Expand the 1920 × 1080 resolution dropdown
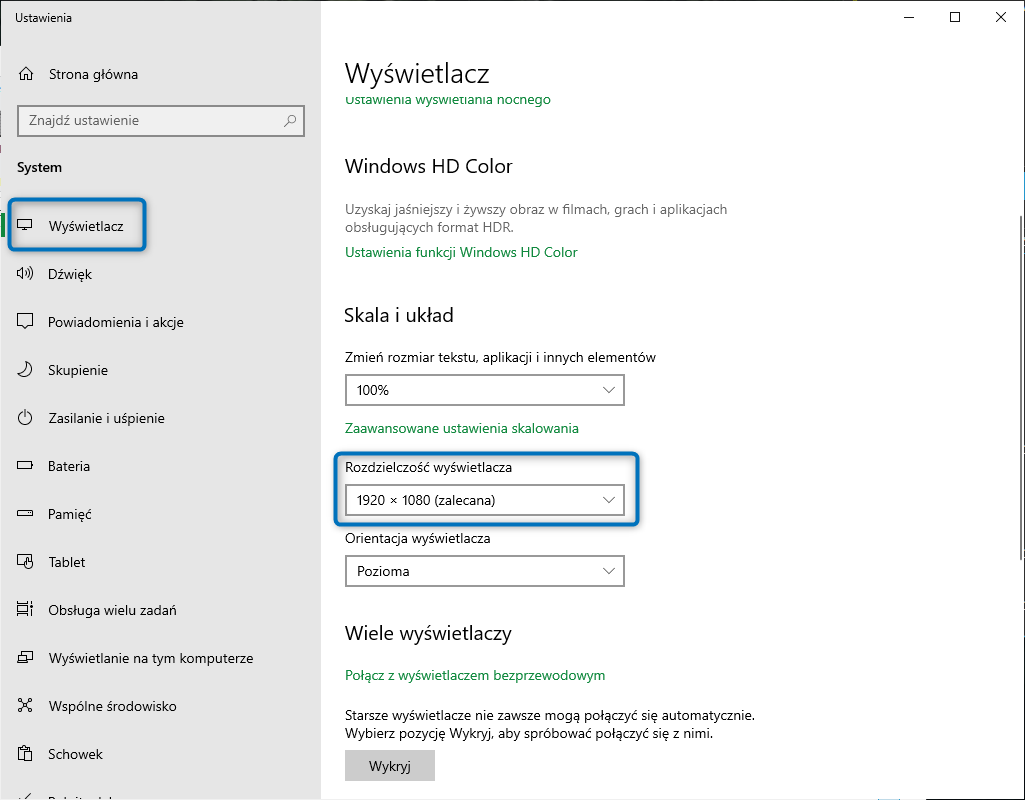The height and width of the screenshot is (800, 1025). (484, 500)
